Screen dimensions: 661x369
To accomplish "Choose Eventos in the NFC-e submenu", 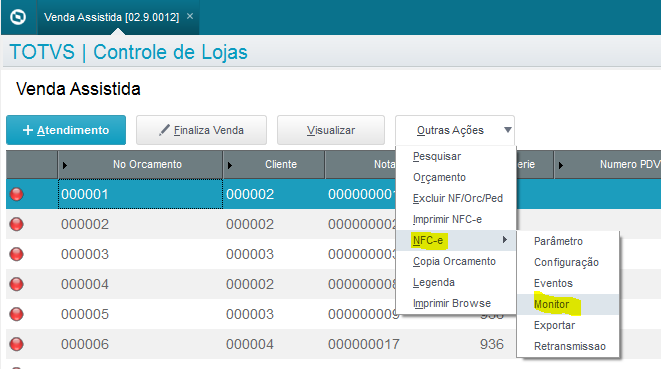I will point(568,283).
